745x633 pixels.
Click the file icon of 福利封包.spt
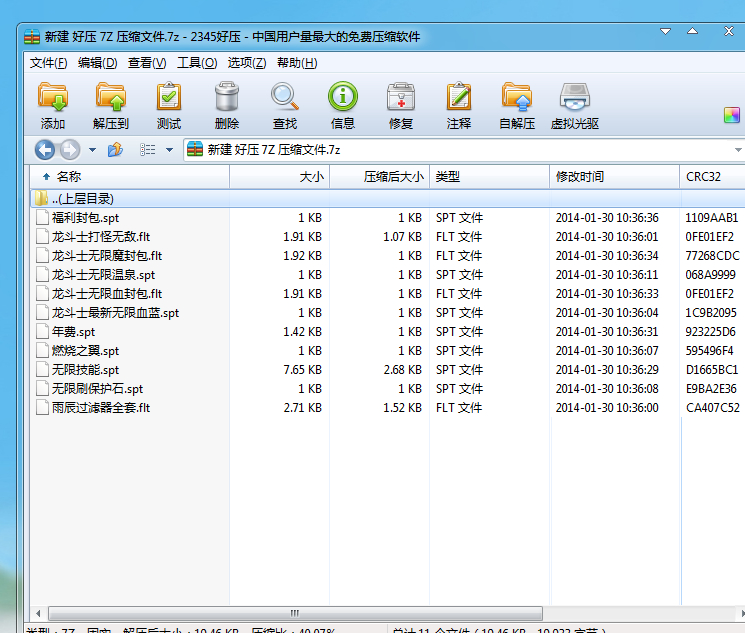point(43,217)
